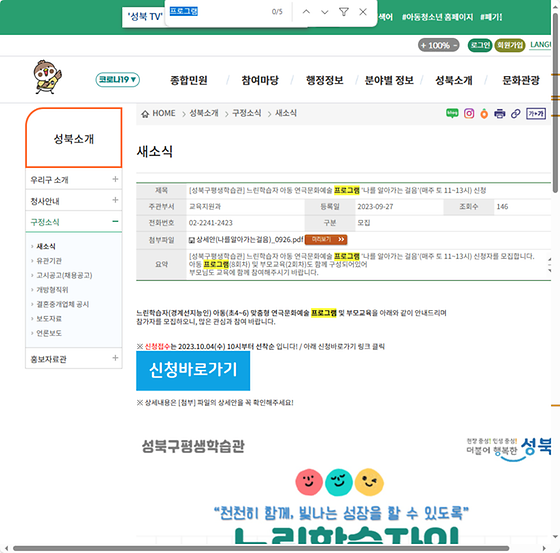This screenshot has width=560, height=553.
Task: Click the #아동청소년 홈페이지 hashtag link
Action: pyautogui.click(x=438, y=17)
